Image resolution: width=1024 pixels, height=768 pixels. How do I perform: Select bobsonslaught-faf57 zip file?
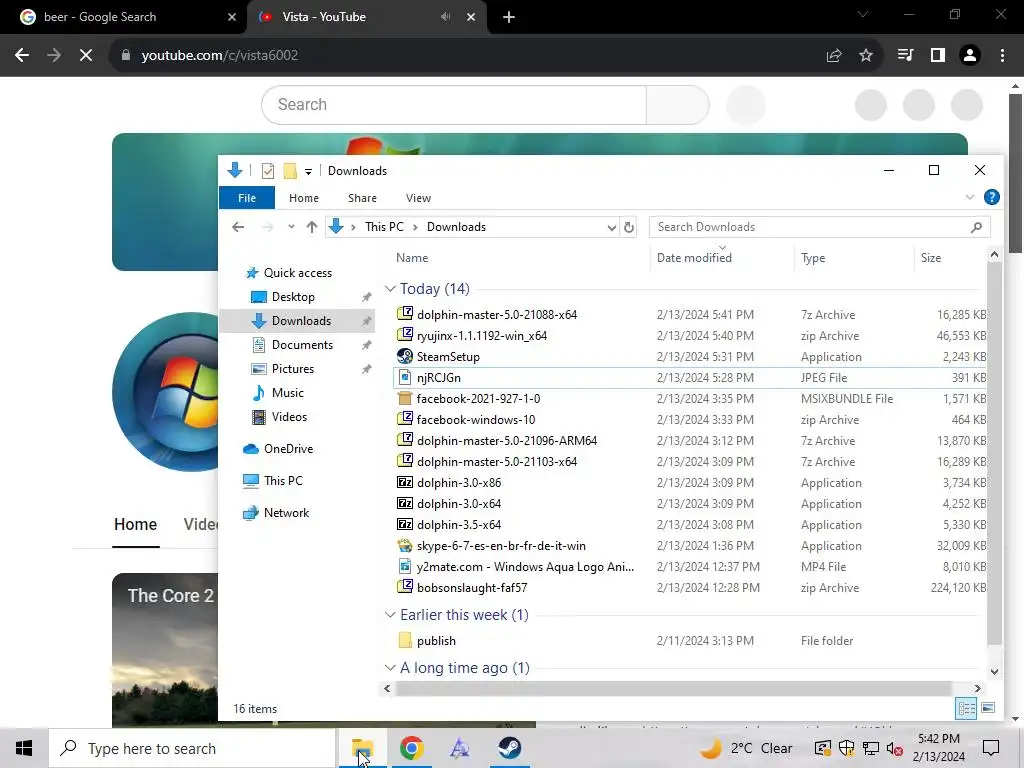coord(472,588)
